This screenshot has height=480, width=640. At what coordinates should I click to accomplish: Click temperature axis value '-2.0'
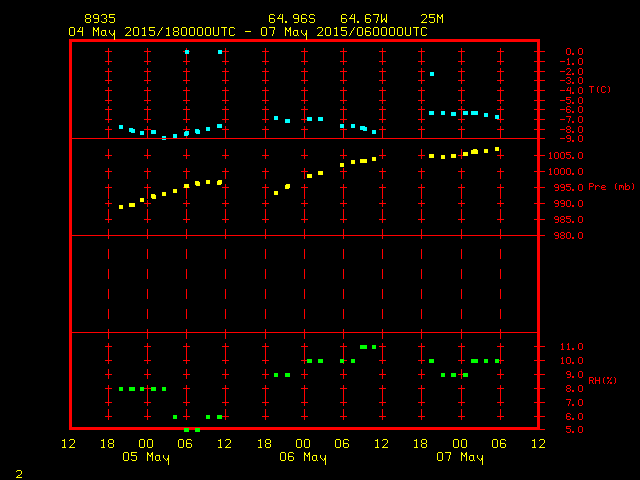[571, 72]
